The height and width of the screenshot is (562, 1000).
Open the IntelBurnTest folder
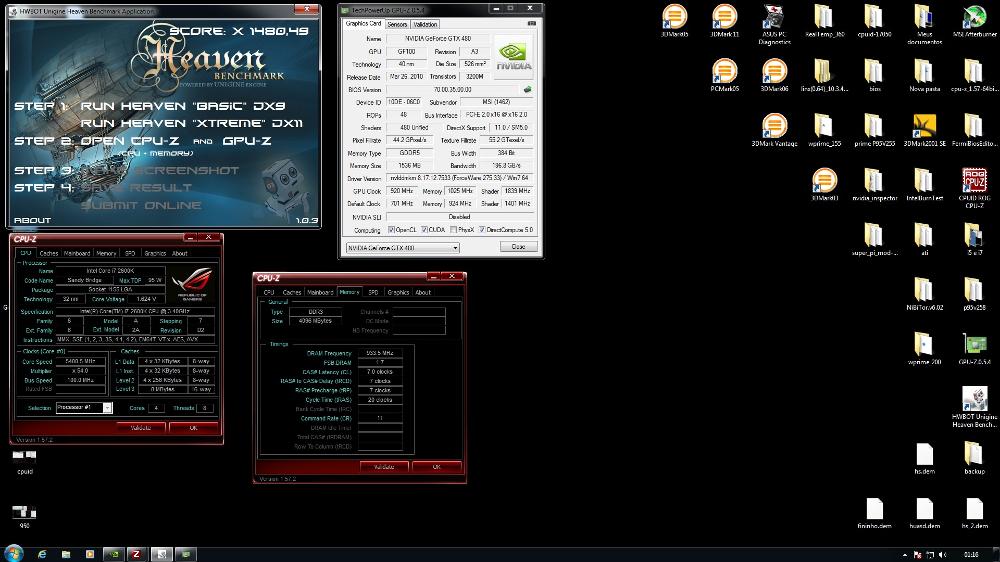coord(924,184)
